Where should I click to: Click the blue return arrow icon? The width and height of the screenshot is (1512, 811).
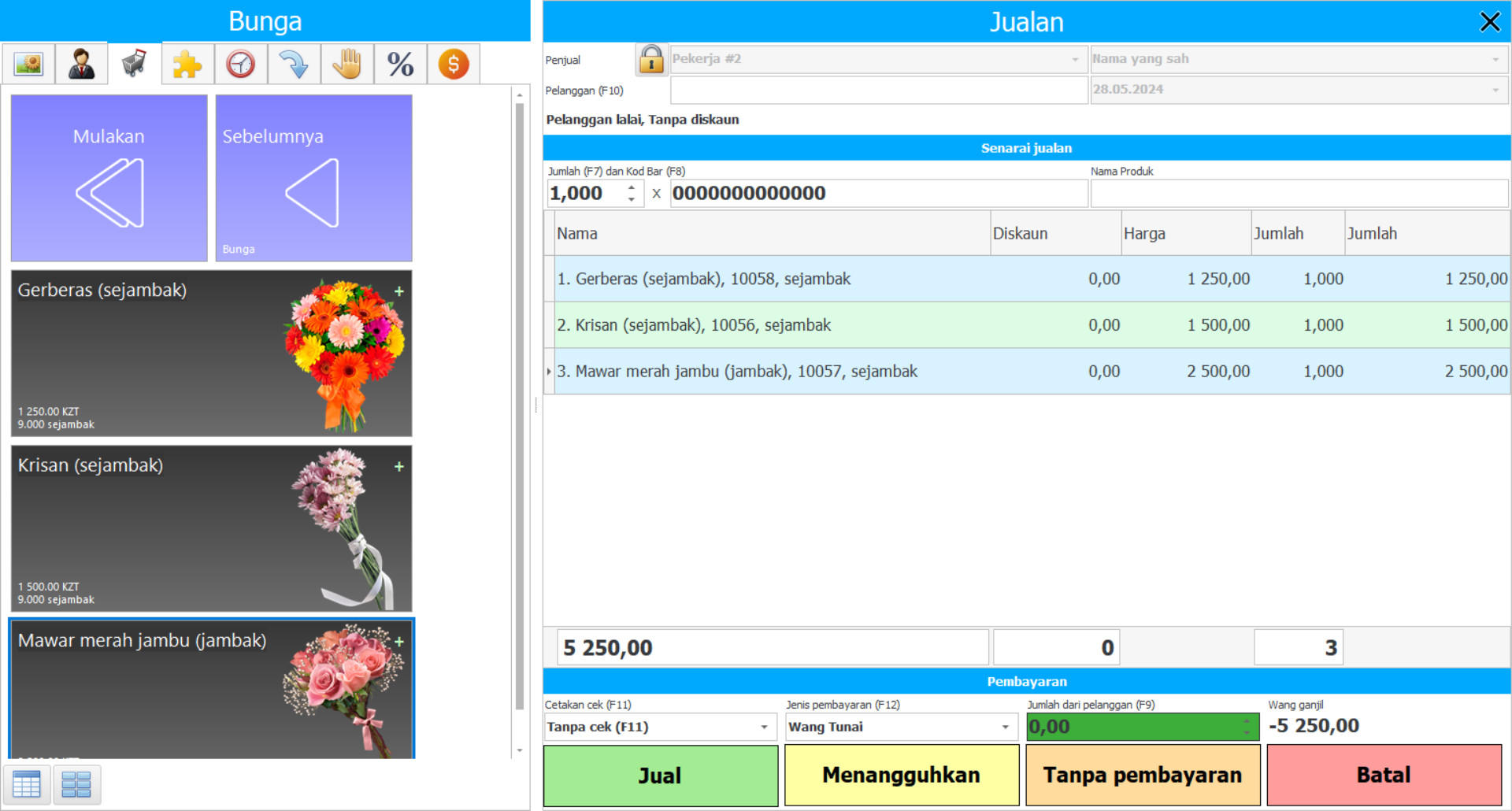coord(294,63)
